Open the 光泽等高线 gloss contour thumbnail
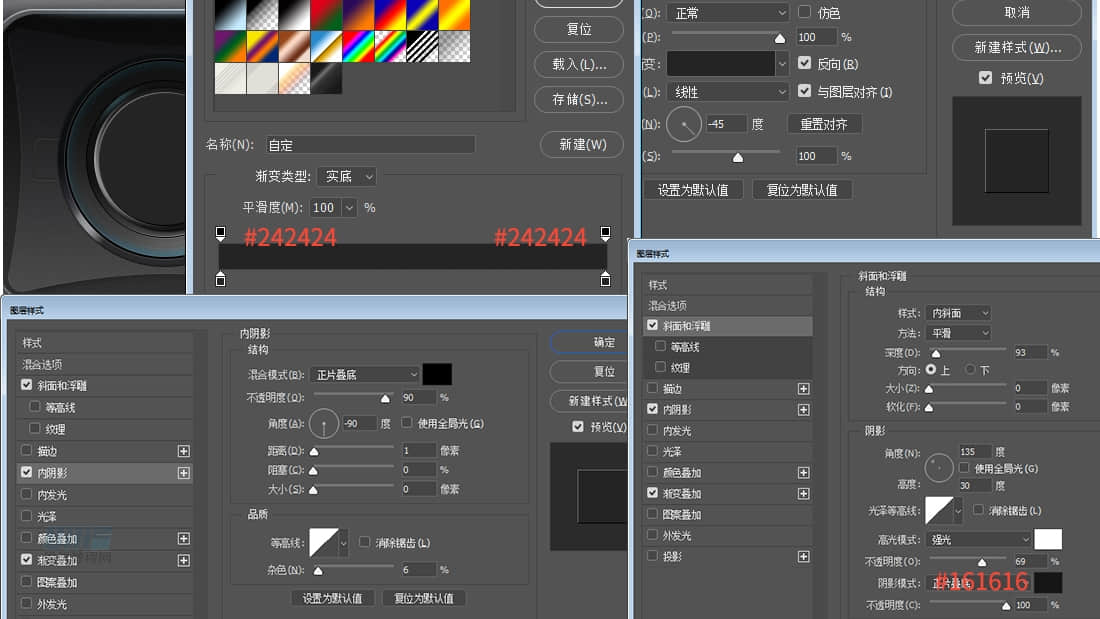The image size is (1100, 619). (x=939, y=510)
